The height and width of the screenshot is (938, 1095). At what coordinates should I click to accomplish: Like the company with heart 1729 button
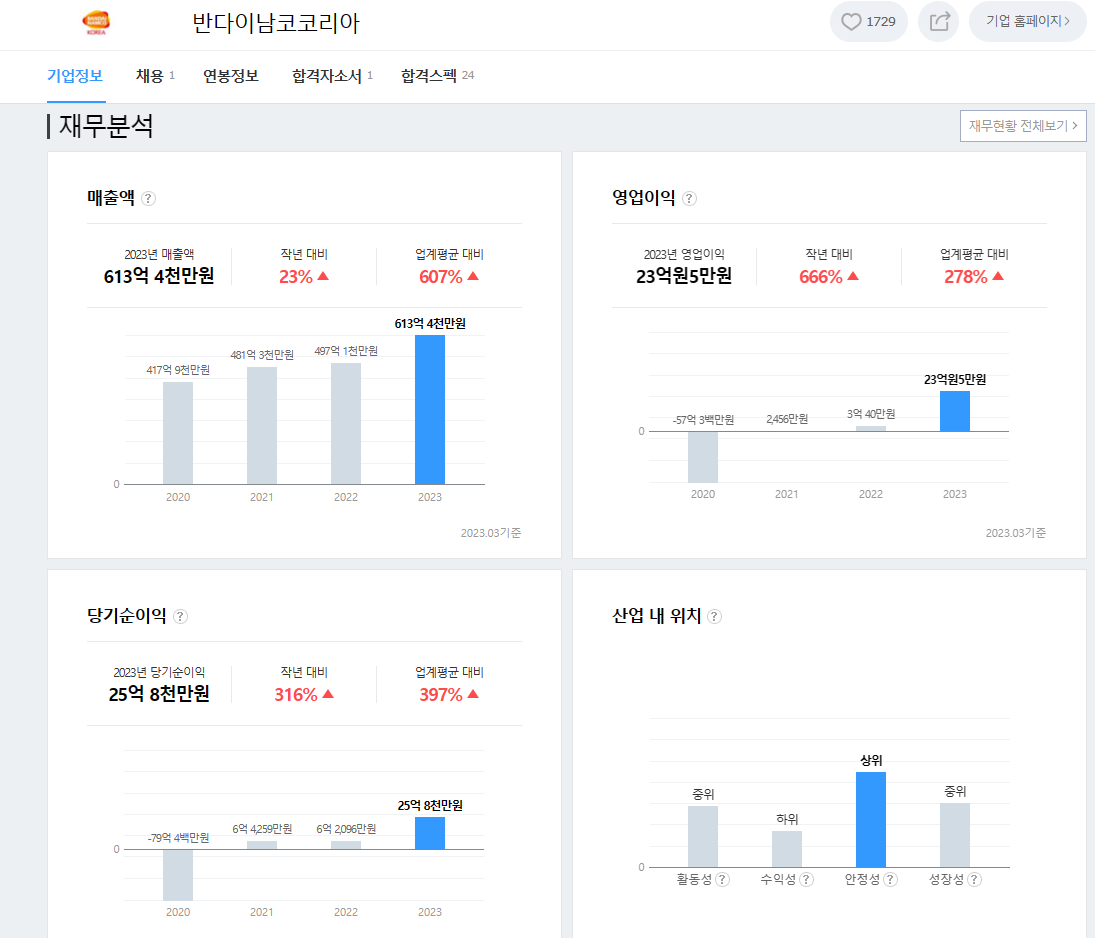click(868, 22)
